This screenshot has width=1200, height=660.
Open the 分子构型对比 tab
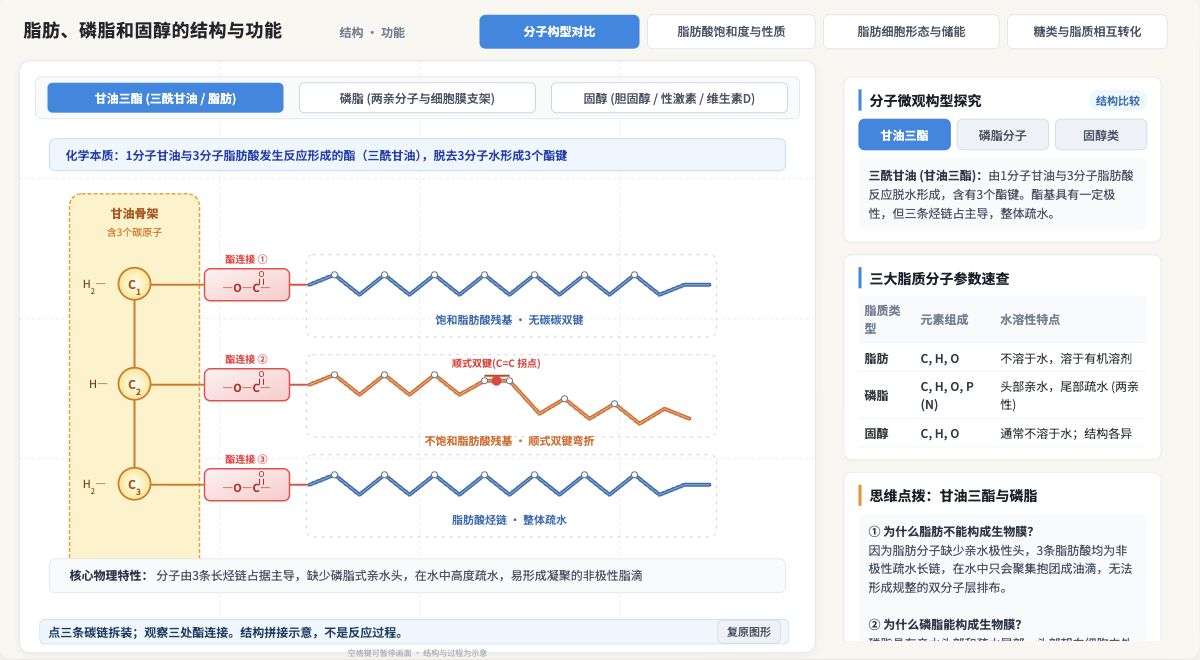click(559, 32)
